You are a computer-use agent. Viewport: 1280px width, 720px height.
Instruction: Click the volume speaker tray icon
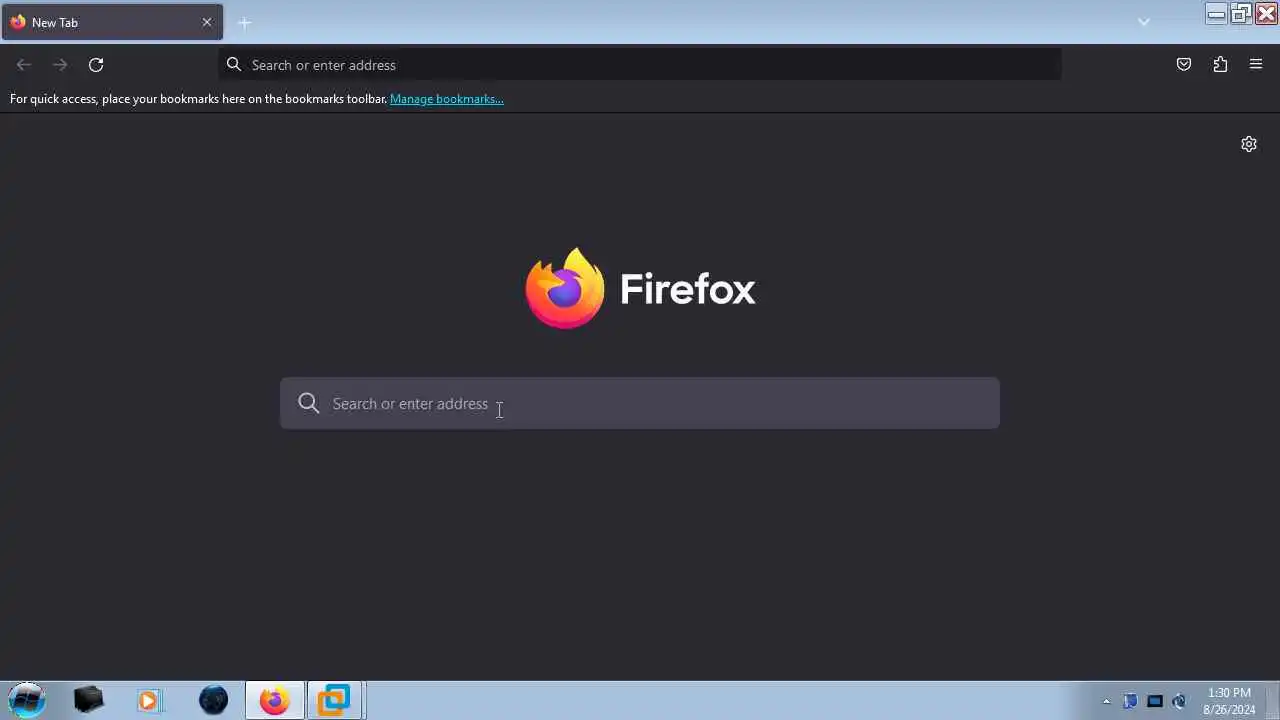pyautogui.click(x=1179, y=701)
